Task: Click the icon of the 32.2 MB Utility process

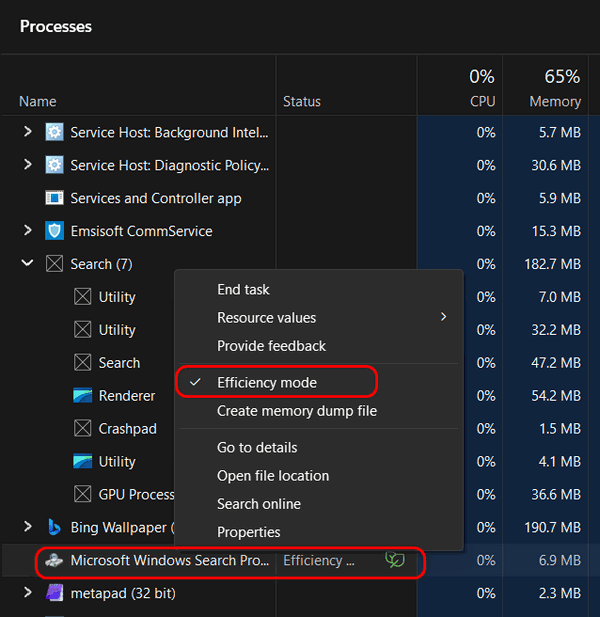Action: [x=83, y=329]
